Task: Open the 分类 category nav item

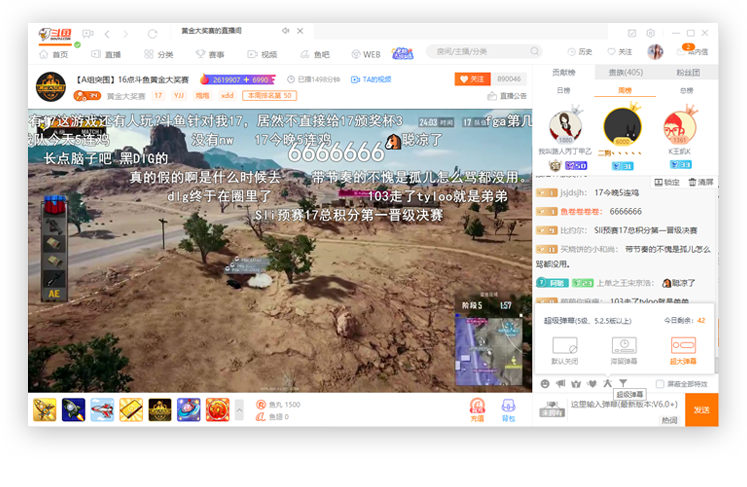Action: click(x=159, y=54)
